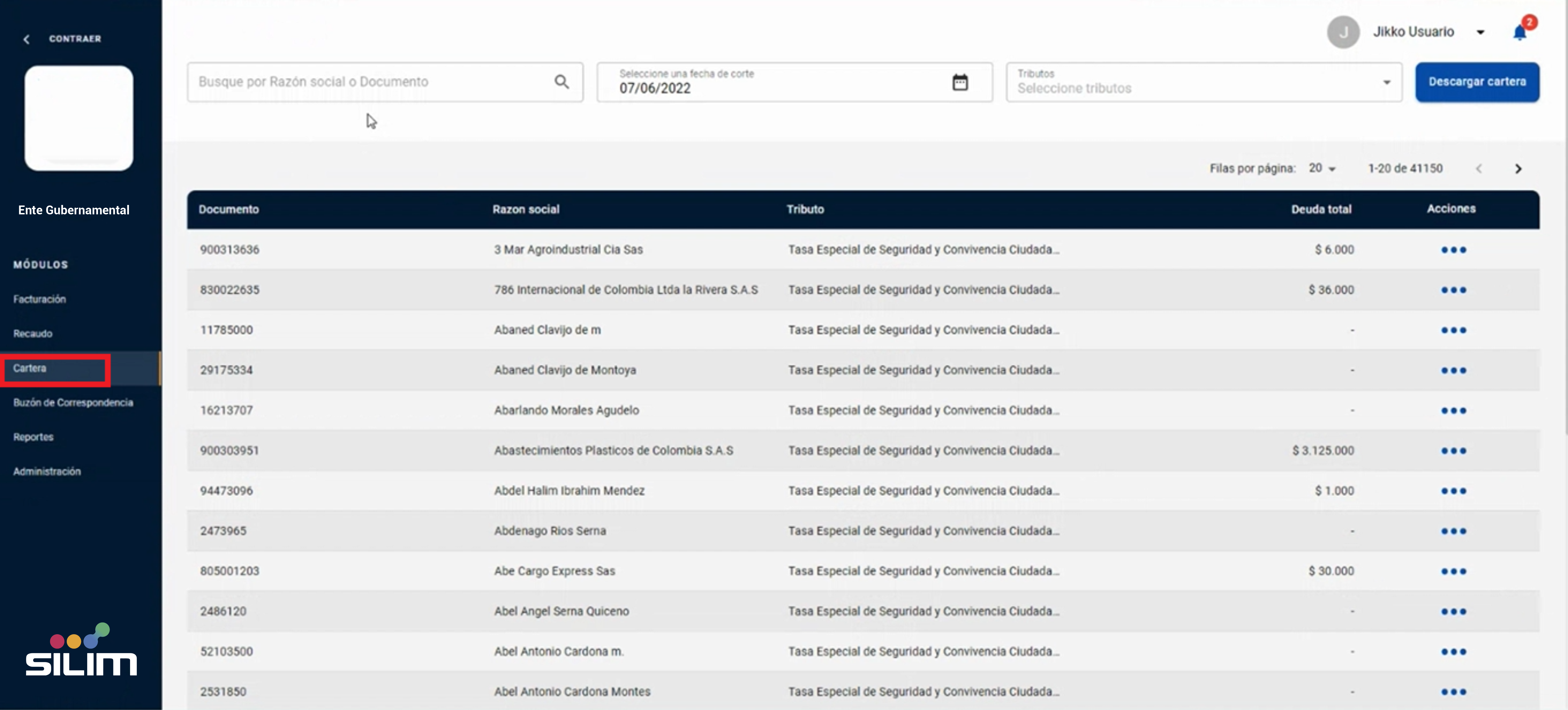Open actions for Abastecimientos Plasticos de Colombia
Screen dimensions: 1568x710
[x=1453, y=451]
